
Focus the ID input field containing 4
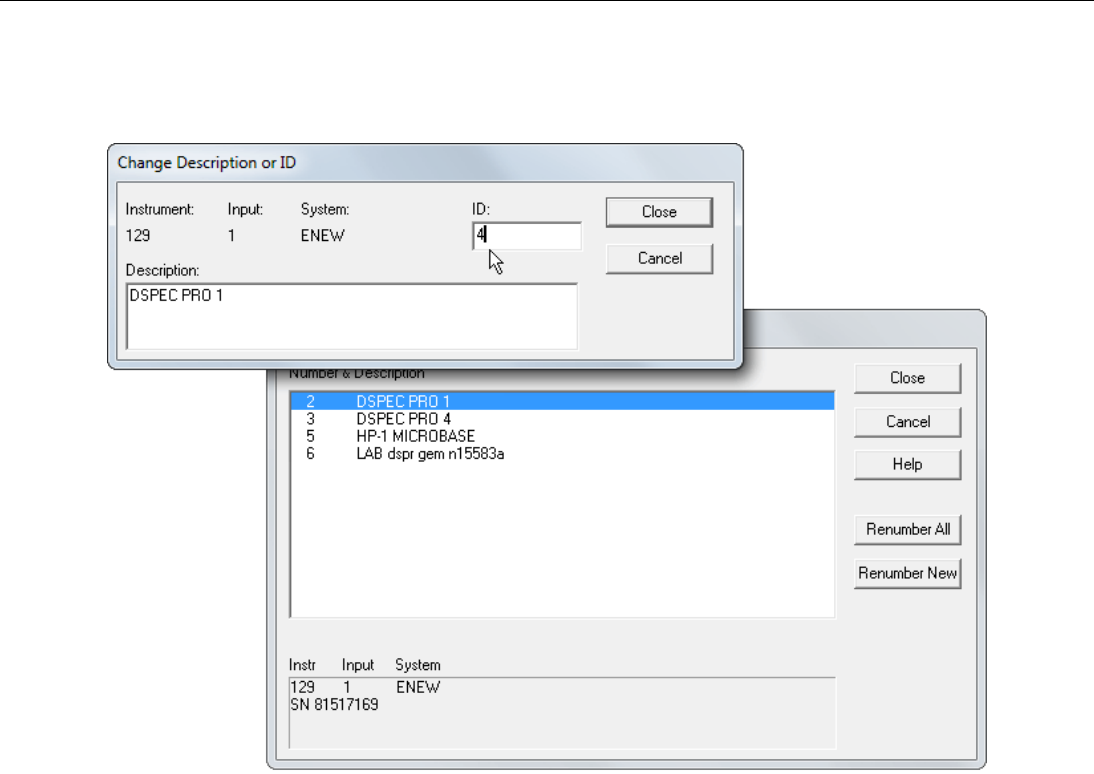(527, 236)
